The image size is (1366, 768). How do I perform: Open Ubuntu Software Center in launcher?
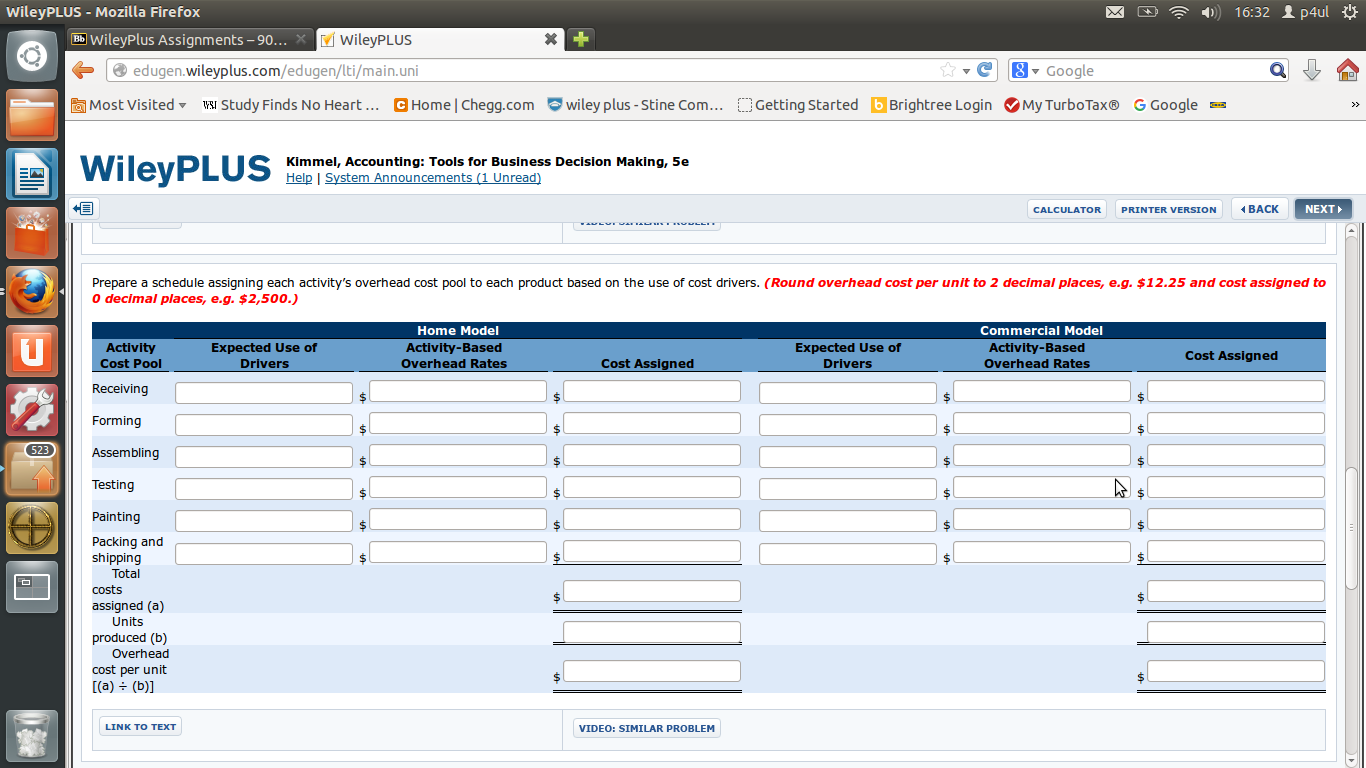click(32, 233)
